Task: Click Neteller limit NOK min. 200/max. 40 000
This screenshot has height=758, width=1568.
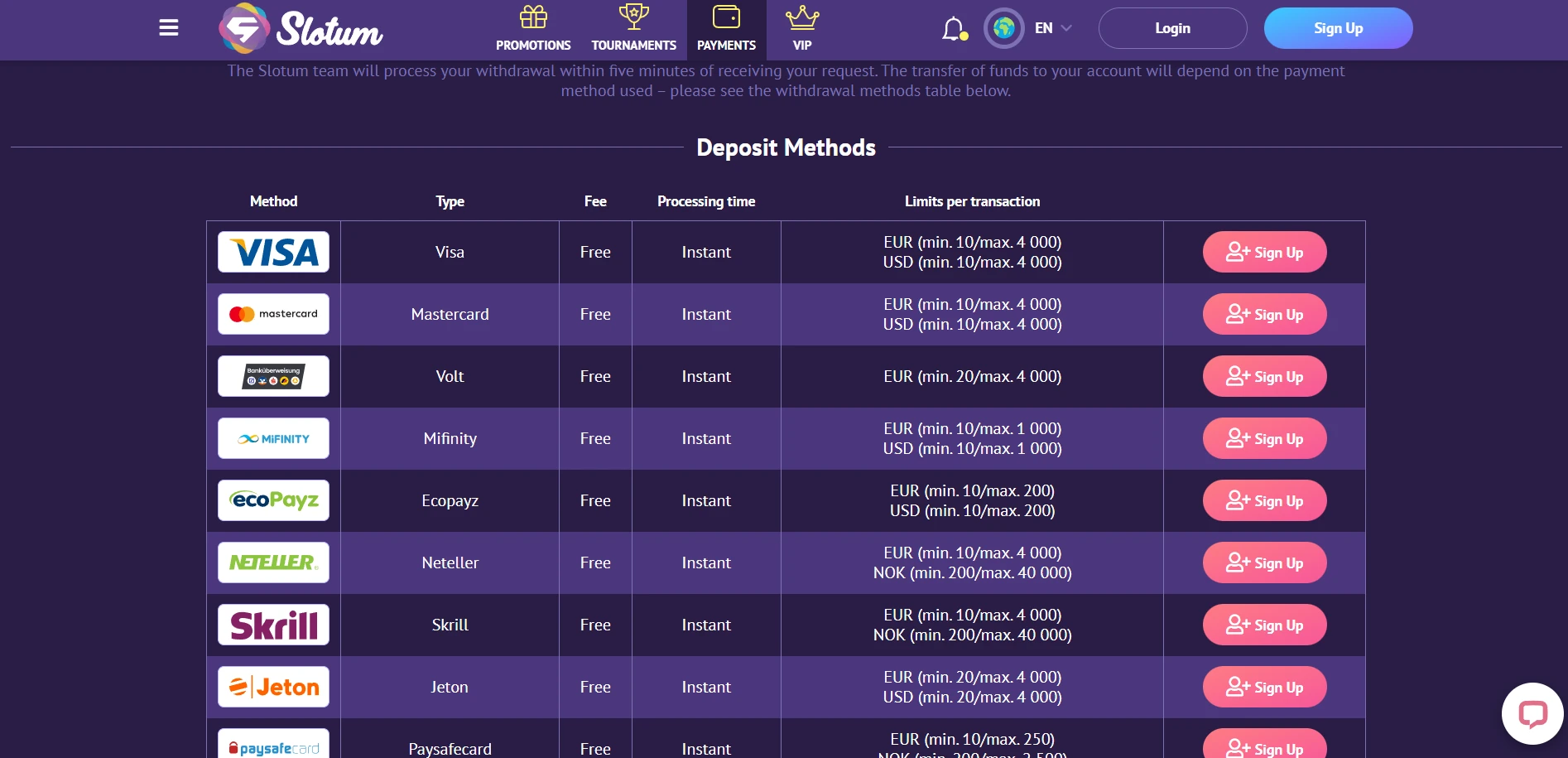Action: coord(972,572)
